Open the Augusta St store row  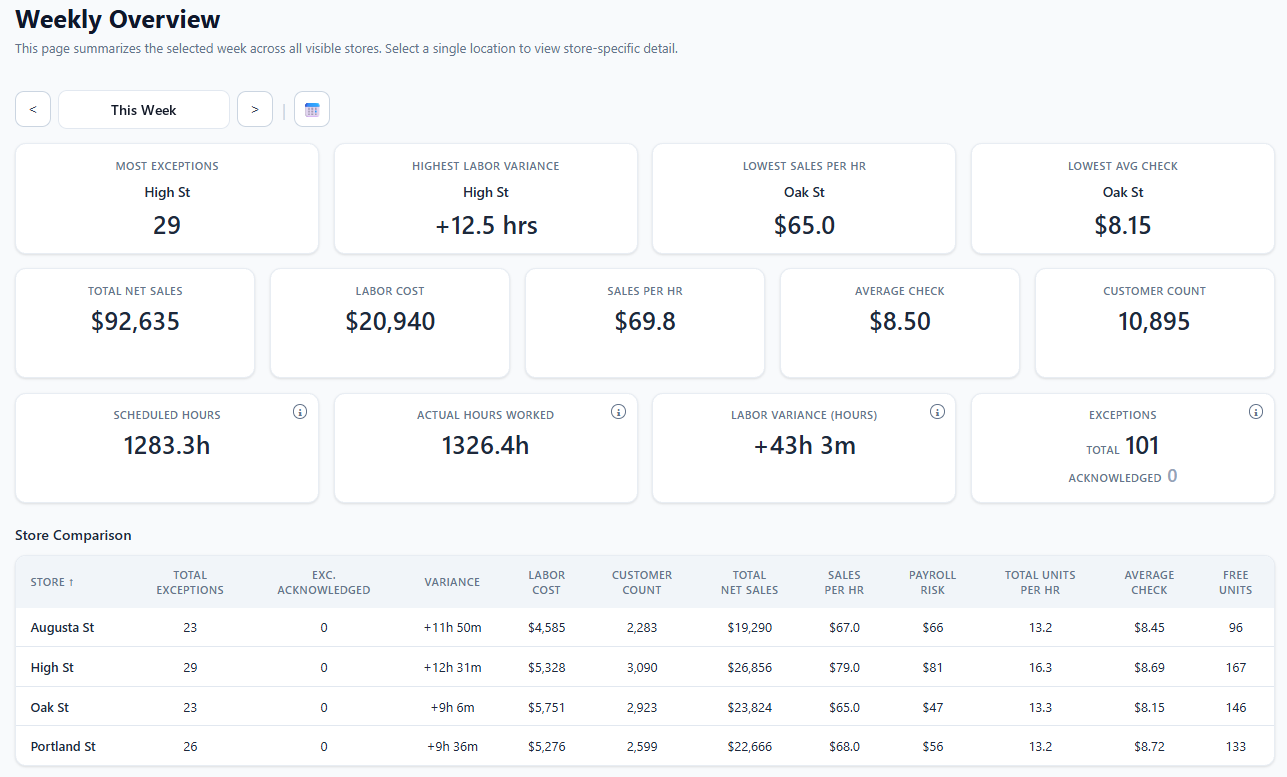[x=645, y=627]
